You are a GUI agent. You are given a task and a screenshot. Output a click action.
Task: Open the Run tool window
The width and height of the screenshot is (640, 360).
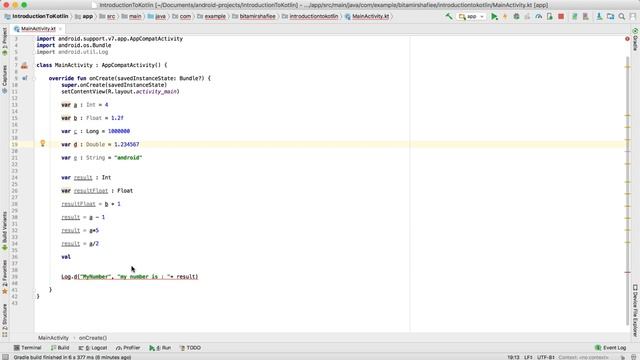point(160,348)
